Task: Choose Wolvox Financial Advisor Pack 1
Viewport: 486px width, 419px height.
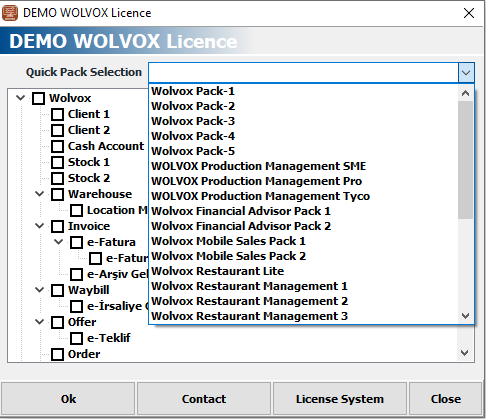Action: pyautogui.click(x=303, y=211)
